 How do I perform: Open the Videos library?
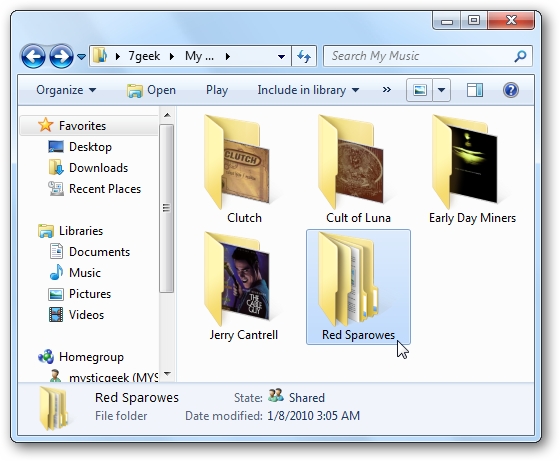click(x=76, y=315)
